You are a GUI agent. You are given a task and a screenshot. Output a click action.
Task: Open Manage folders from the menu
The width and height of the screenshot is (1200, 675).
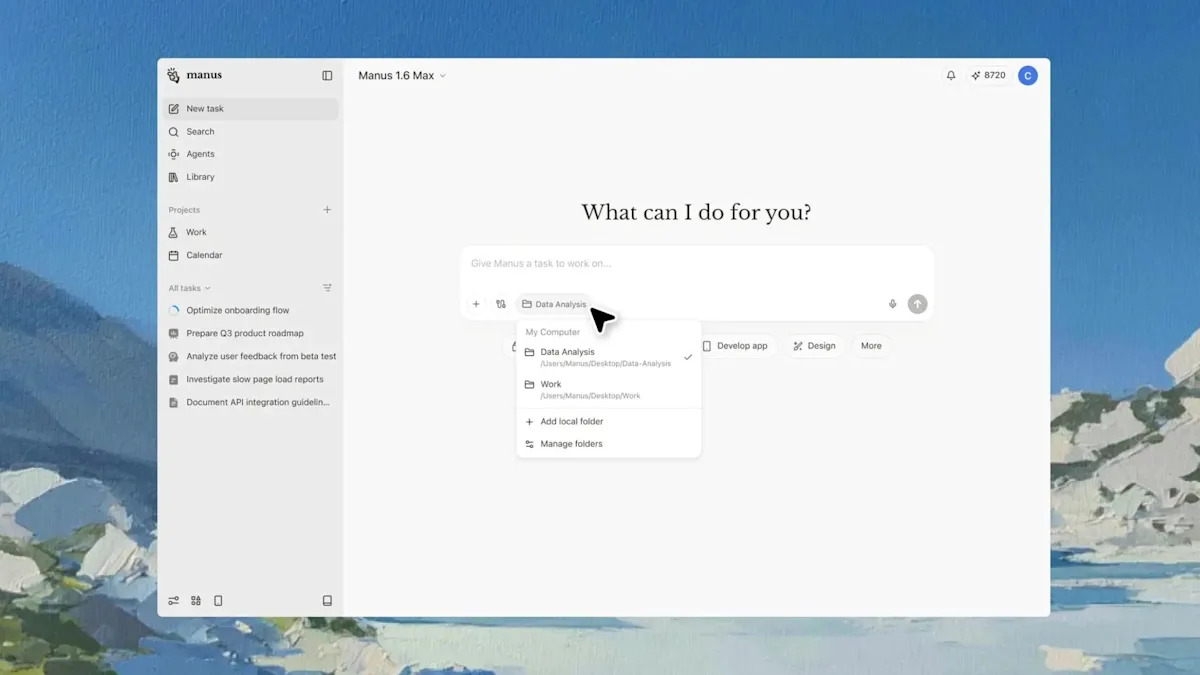pyautogui.click(x=571, y=444)
